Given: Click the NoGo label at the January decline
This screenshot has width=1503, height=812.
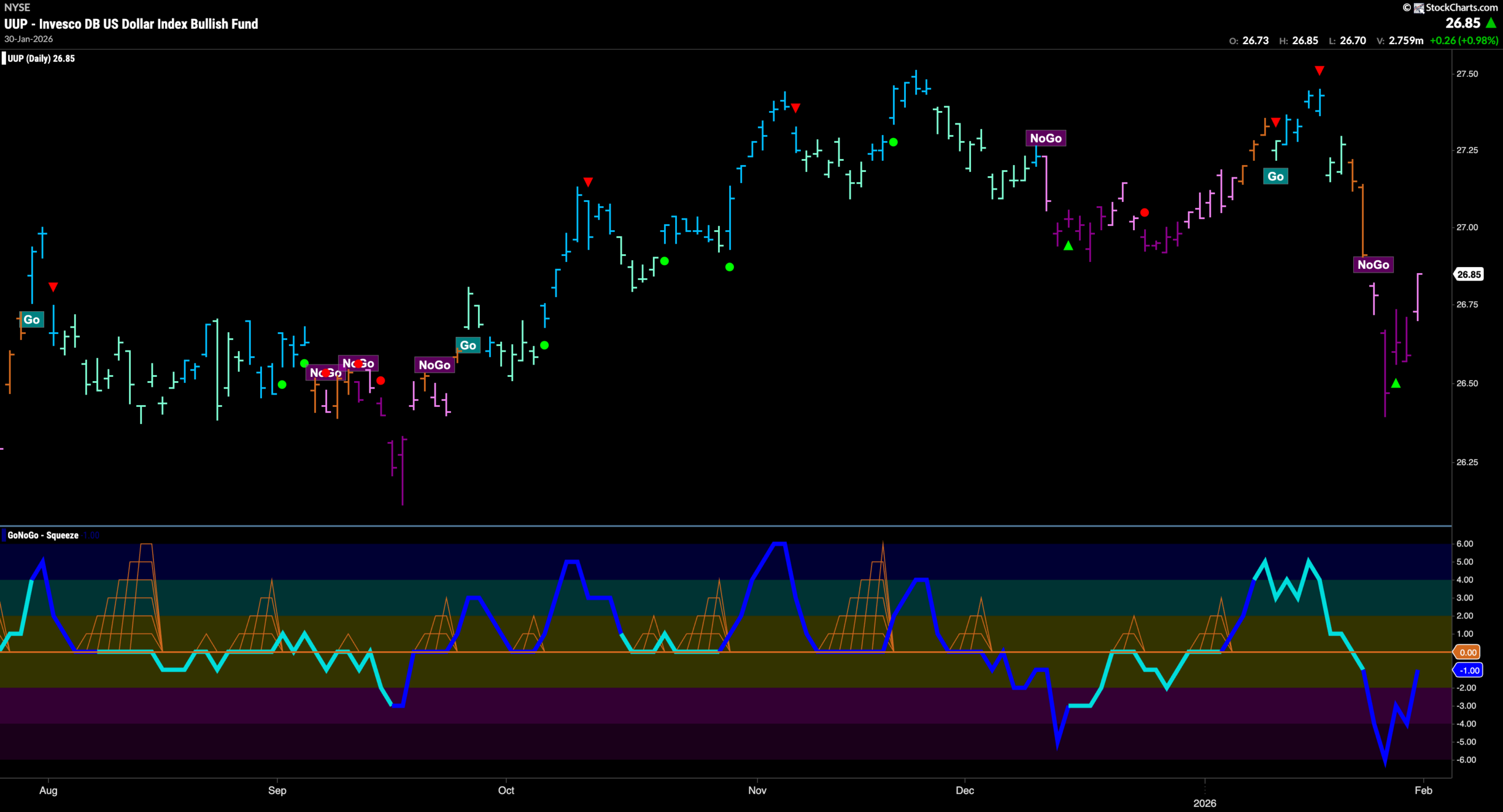Looking at the screenshot, I should click(x=1373, y=265).
